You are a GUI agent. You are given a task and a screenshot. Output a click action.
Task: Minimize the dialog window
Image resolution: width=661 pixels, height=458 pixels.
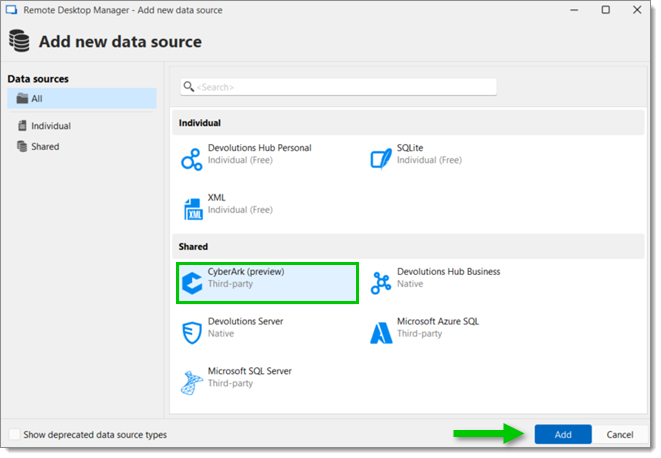[574, 10]
